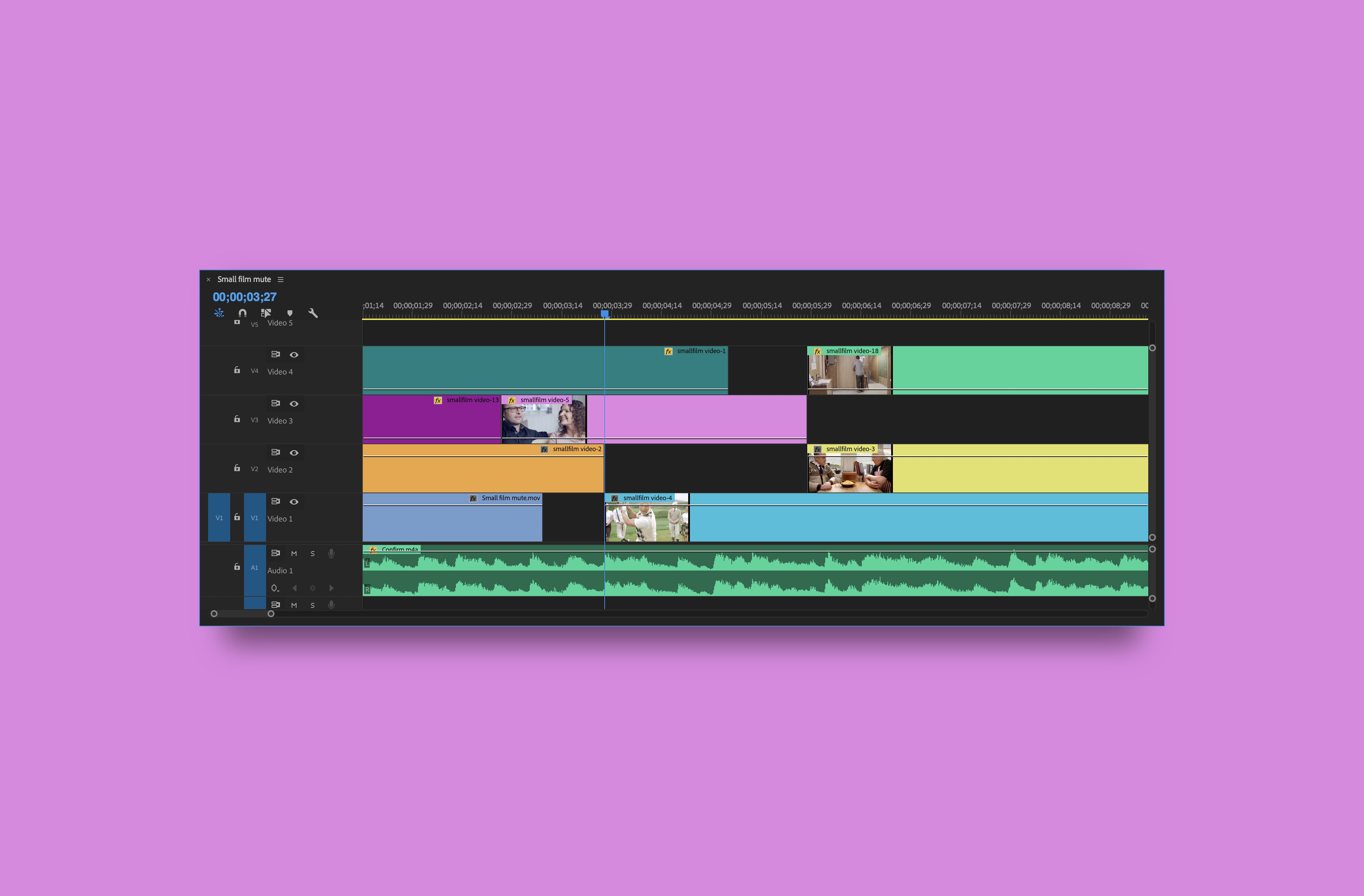Open Audio 1 keyframe options dropdown

(275, 588)
